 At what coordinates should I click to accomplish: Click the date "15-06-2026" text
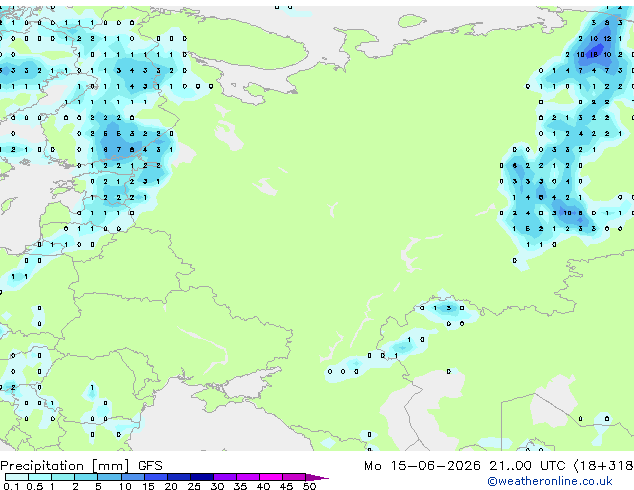[x=435, y=466]
